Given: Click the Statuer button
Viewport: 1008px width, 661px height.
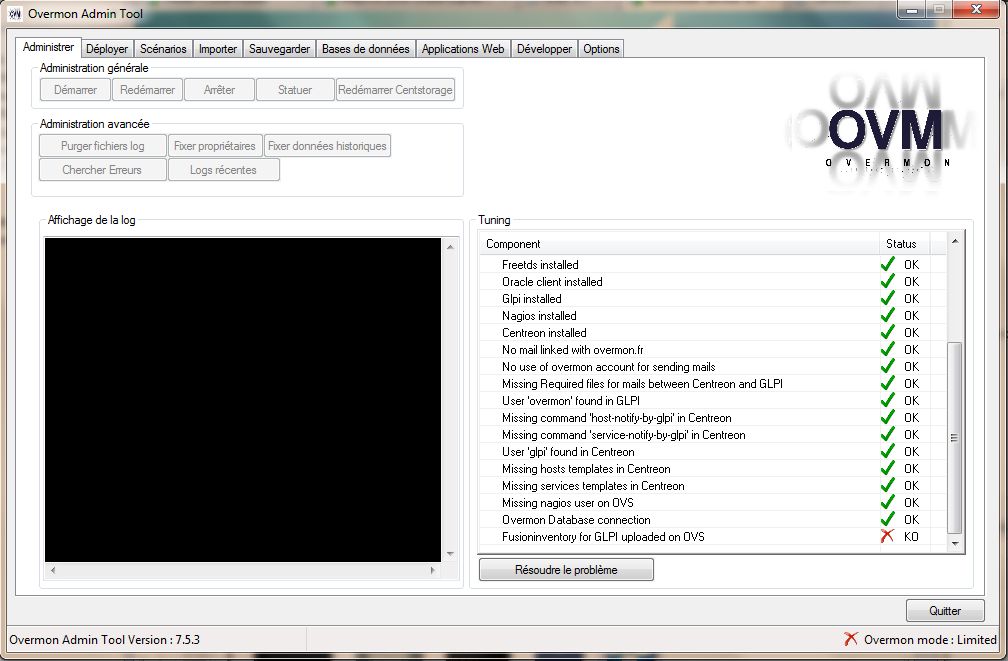Looking at the screenshot, I should click(295, 90).
